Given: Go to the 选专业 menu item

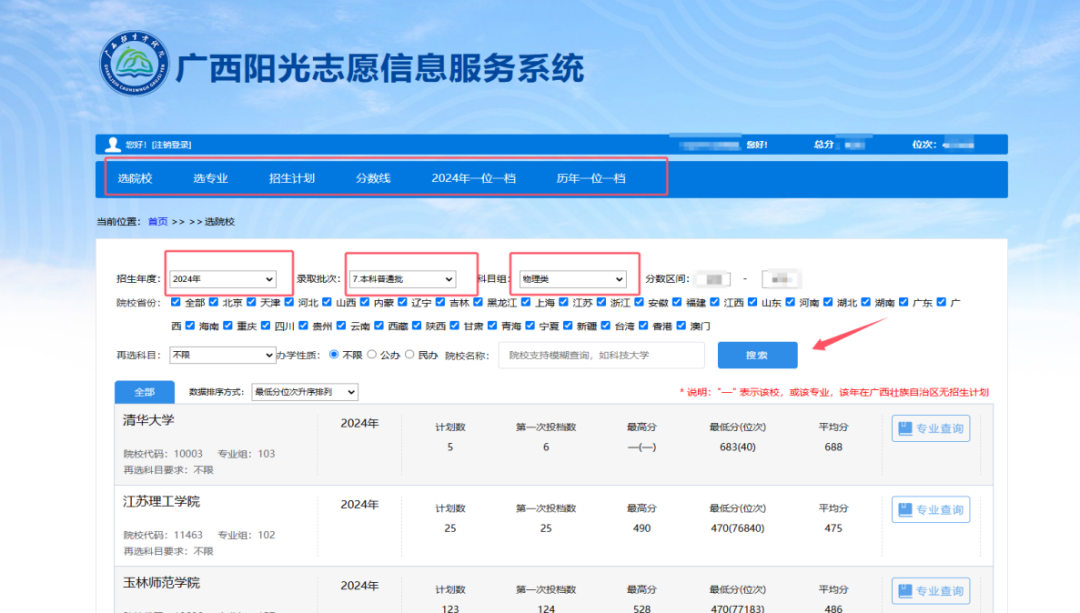Looking at the screenshot, I should pyautogui.click(x=211, y=179).
